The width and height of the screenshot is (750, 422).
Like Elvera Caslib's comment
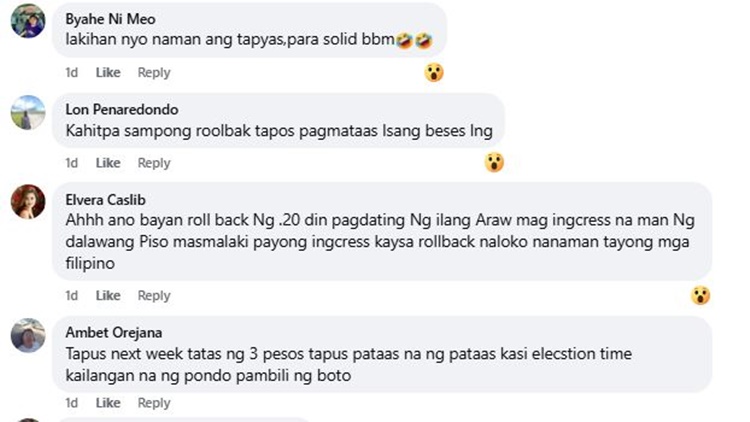pos(108,296)
